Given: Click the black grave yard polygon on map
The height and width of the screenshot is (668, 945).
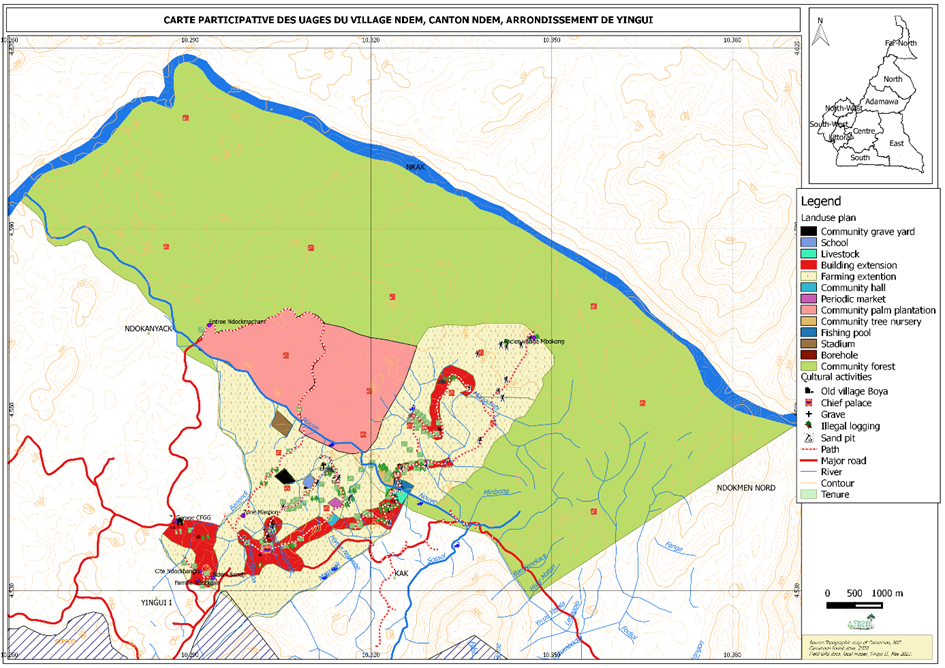Looking at the screenshot, I should (x=284, y=477).
